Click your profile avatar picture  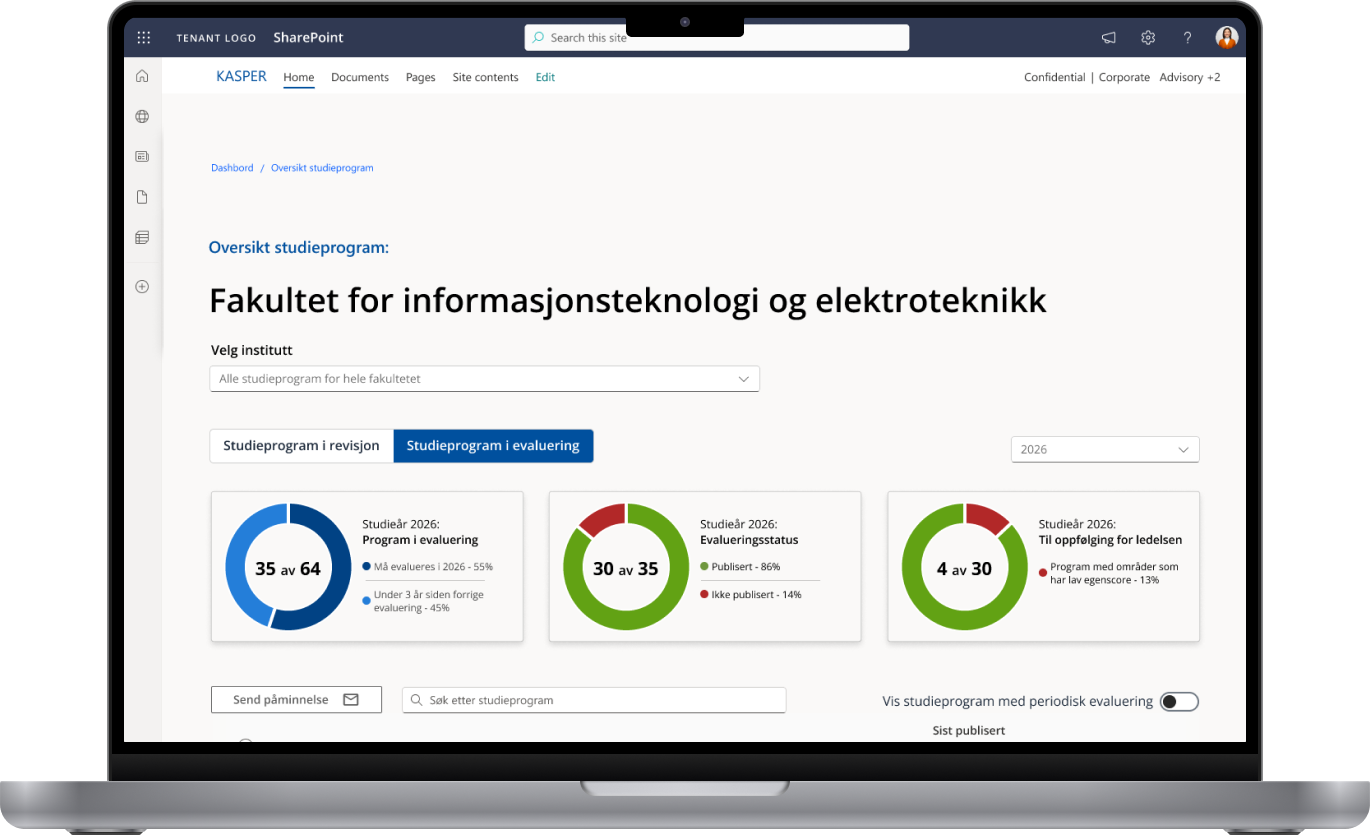click(1226, 37)
